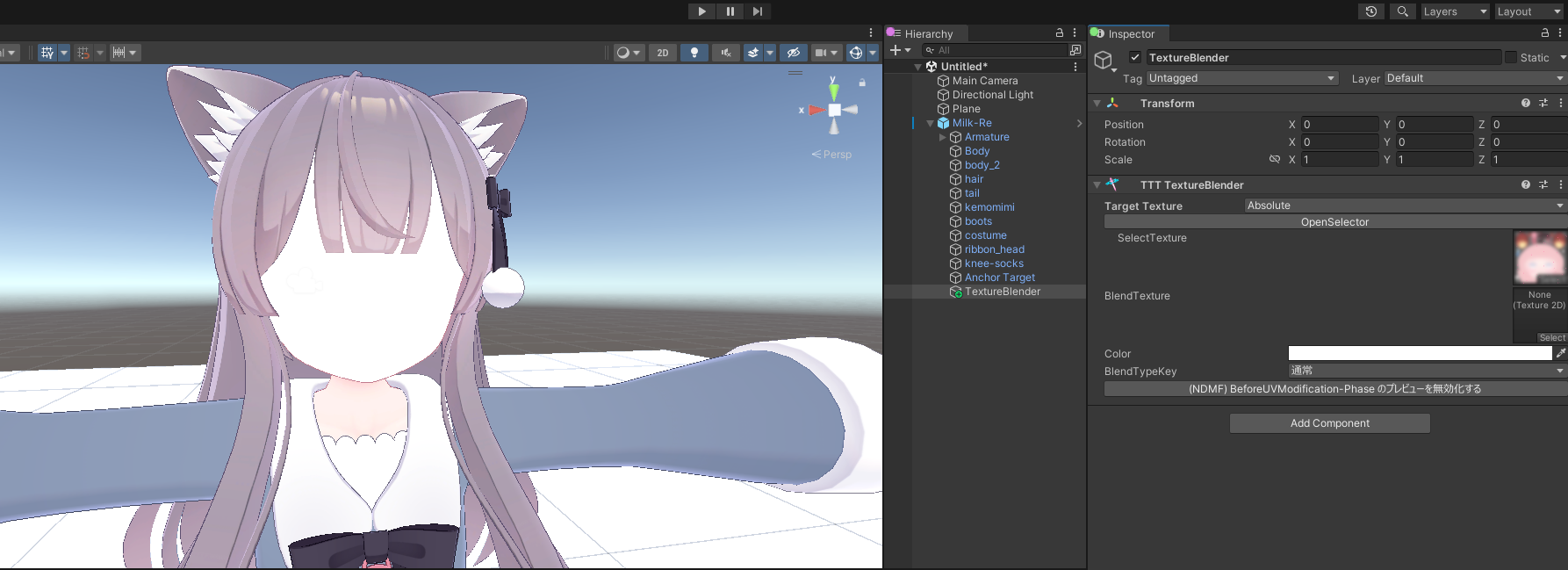Open the Tag Untagged dropdown
Image resolution: width=1568 pixels, height=570 pixels.
click(x=1242, y=78)
